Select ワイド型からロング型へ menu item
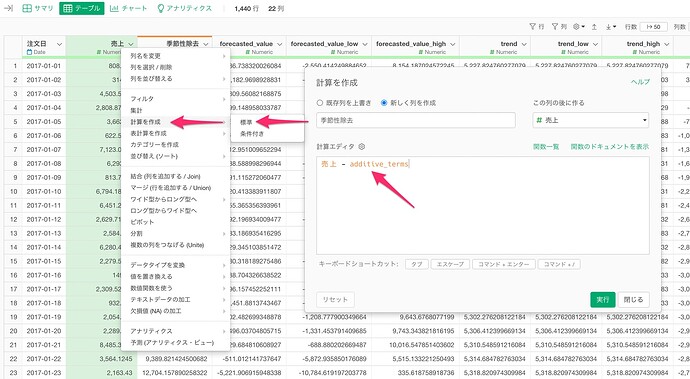The image size is (690, 379). (175, 199)
